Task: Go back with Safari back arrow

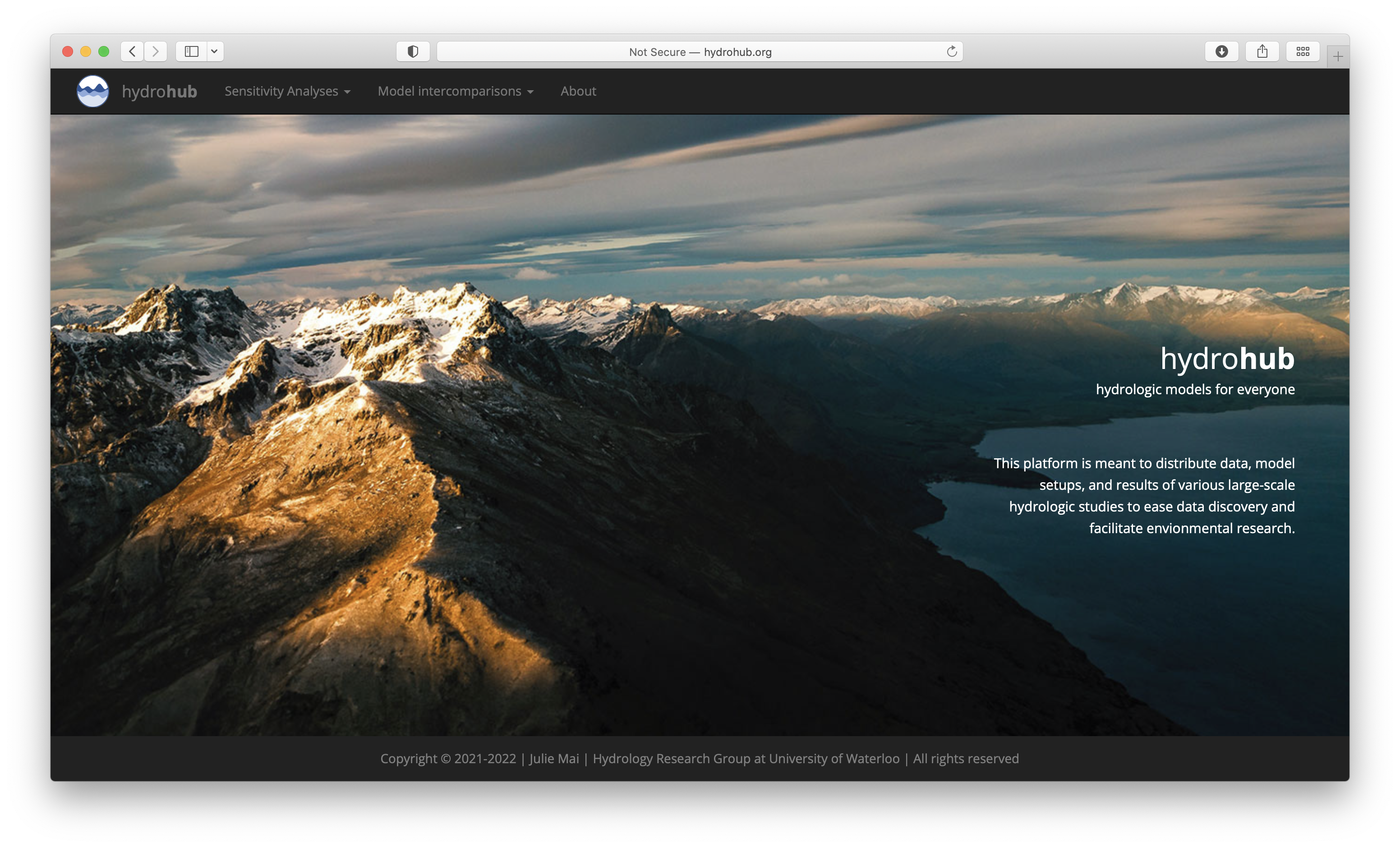Action: [x=133, y=52]
